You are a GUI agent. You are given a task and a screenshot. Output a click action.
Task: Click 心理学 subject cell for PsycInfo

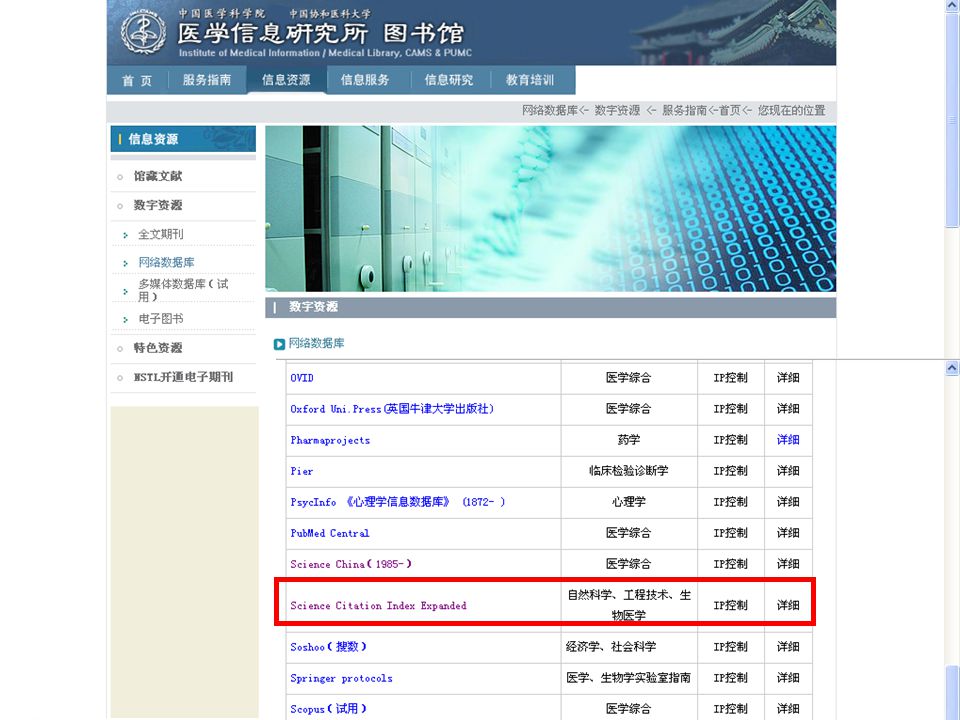pos(629,502)
